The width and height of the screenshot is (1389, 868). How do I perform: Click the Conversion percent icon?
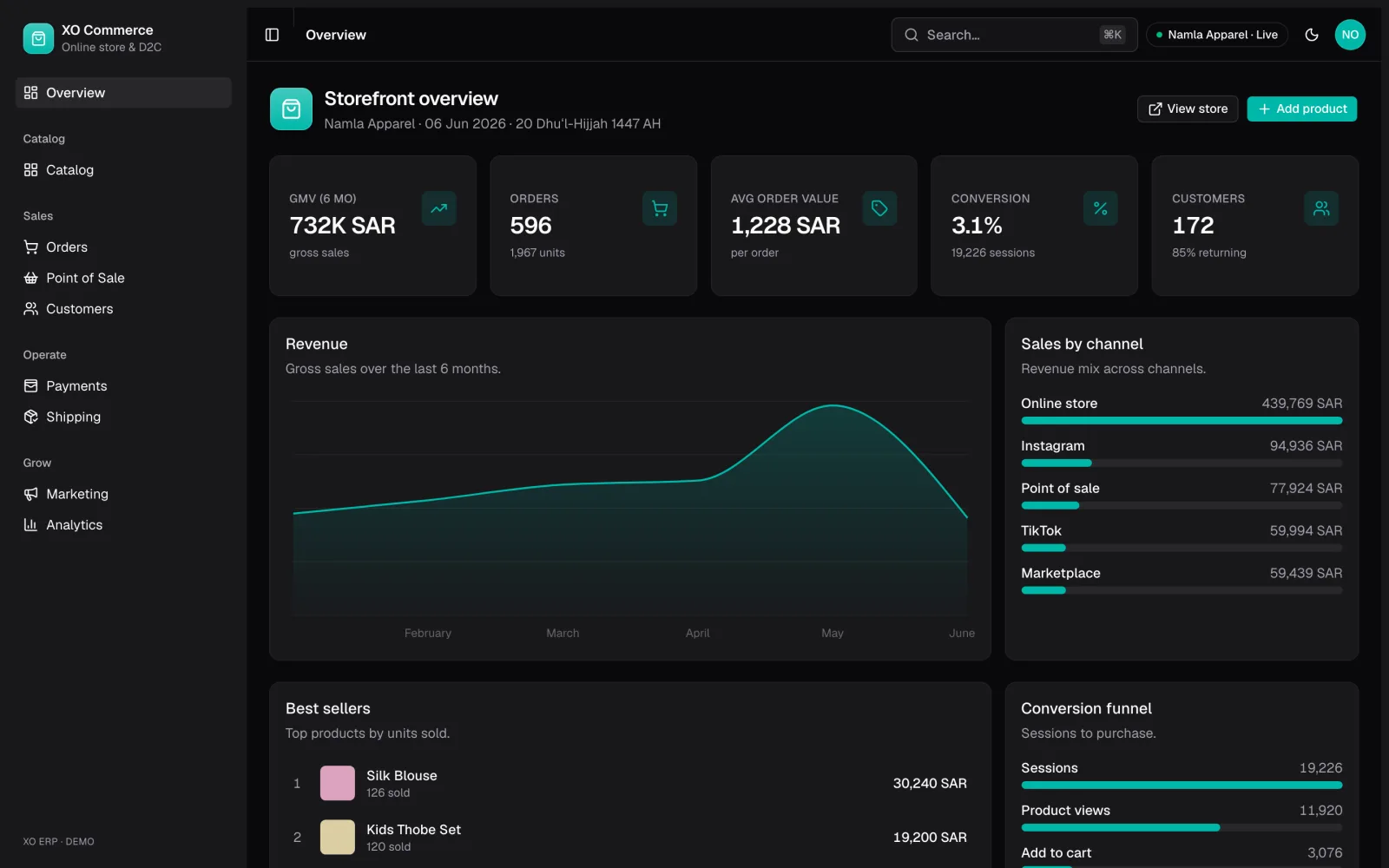1101,208
